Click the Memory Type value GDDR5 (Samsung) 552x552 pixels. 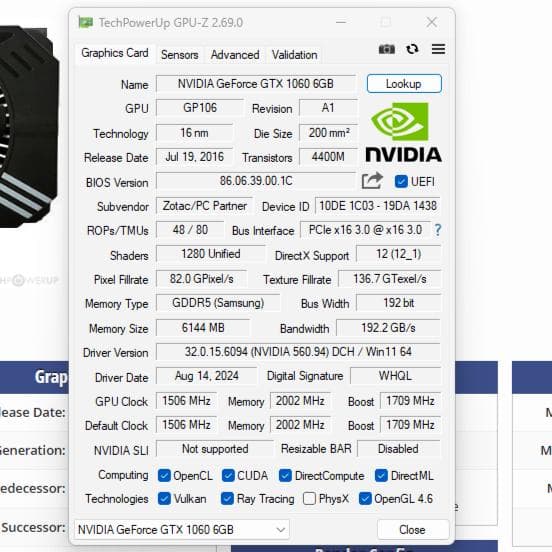tap(218, 303)
